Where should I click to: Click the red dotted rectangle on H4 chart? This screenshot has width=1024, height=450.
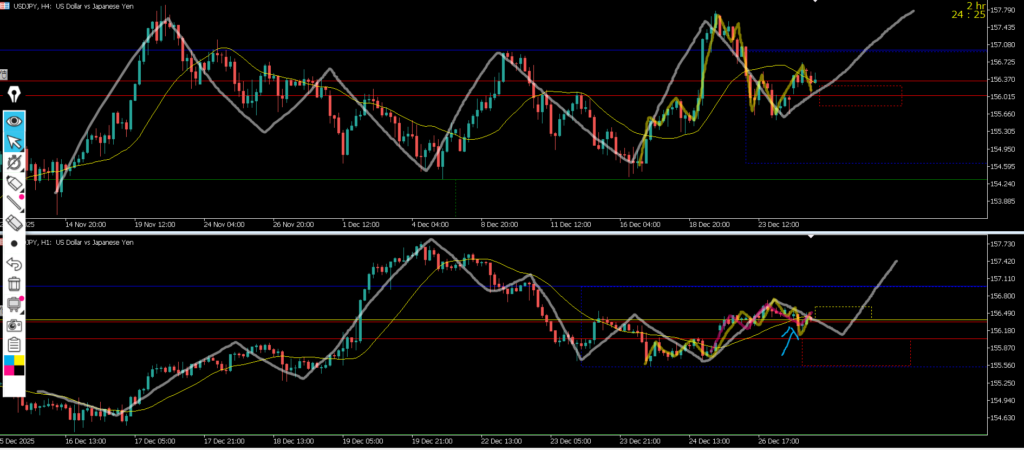(860, 95)
